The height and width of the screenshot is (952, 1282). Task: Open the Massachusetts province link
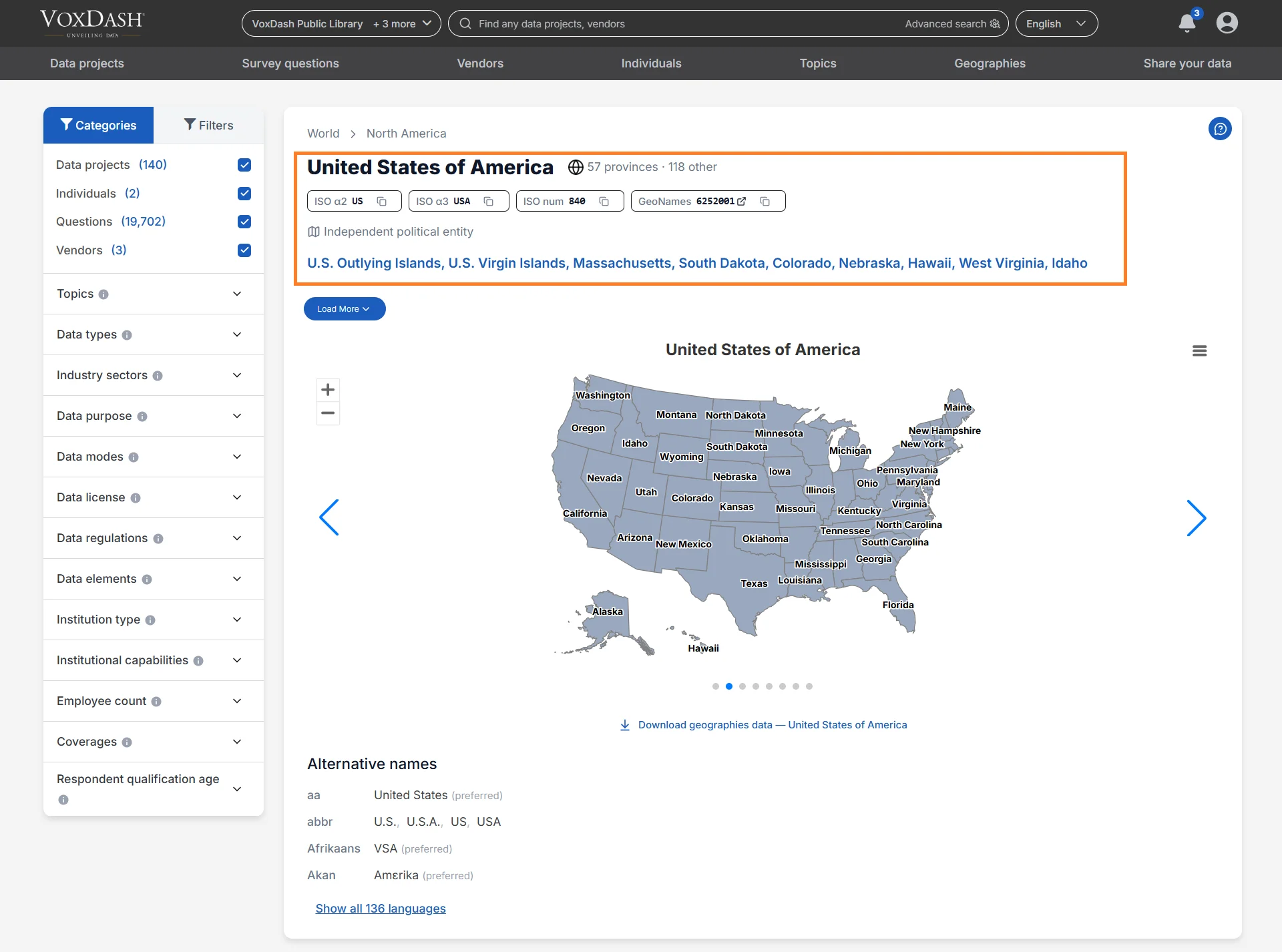pyautogui.click(x=622, y=263)
